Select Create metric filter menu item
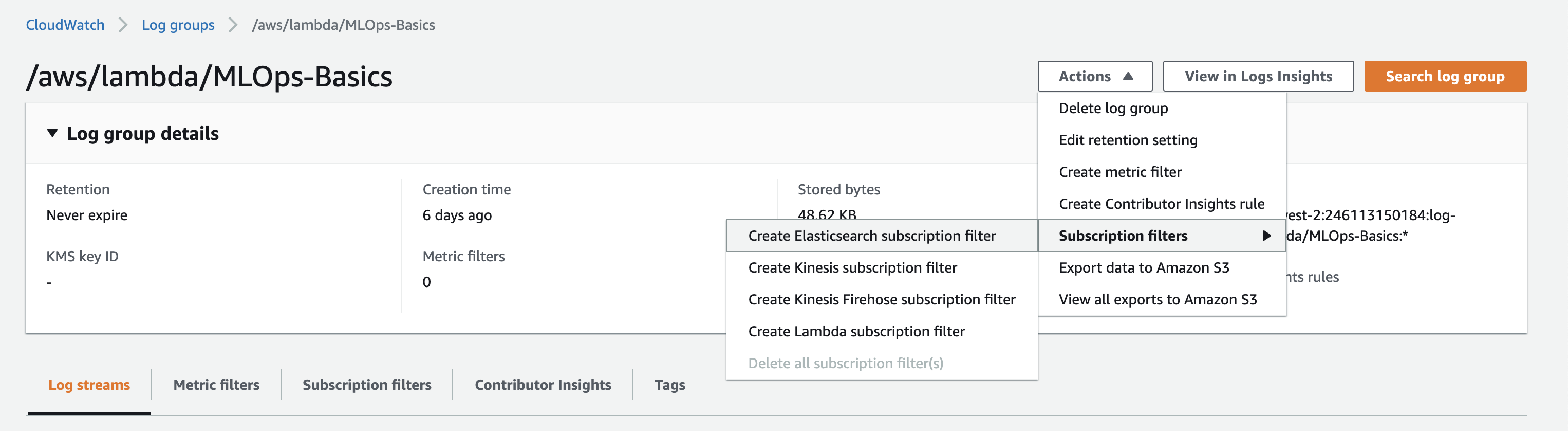The width and height of the screenshot is (1568, 431). pos(1119,172)
